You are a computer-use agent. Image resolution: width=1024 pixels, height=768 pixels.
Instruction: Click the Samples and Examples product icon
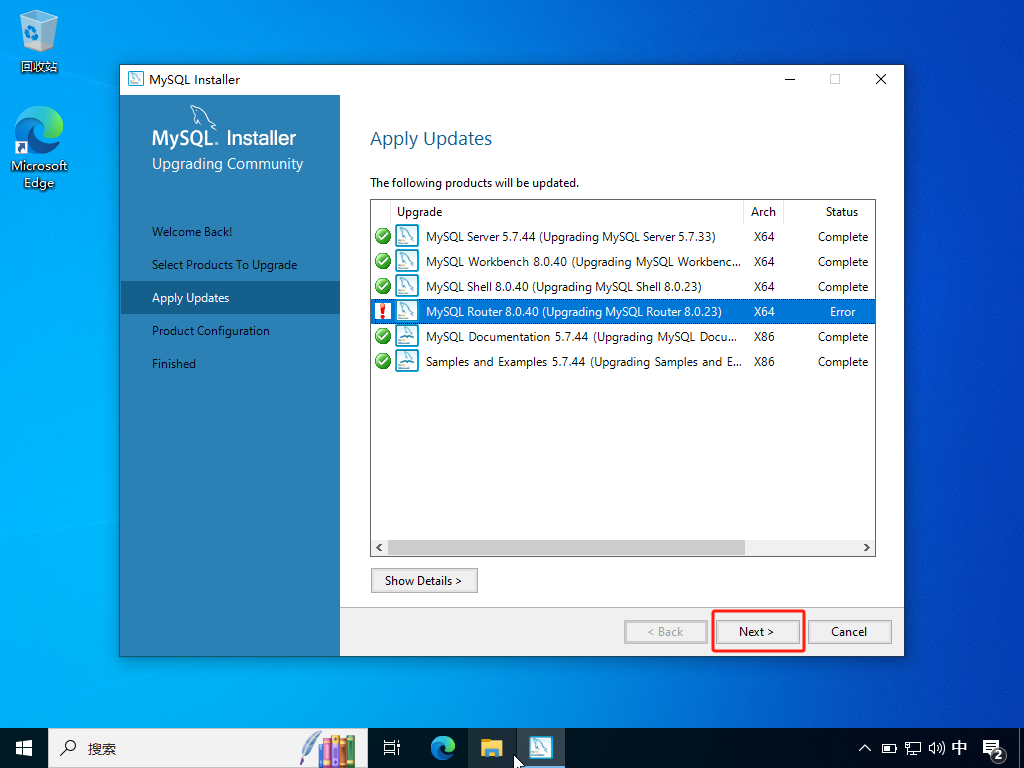click(x=407, y=361)
